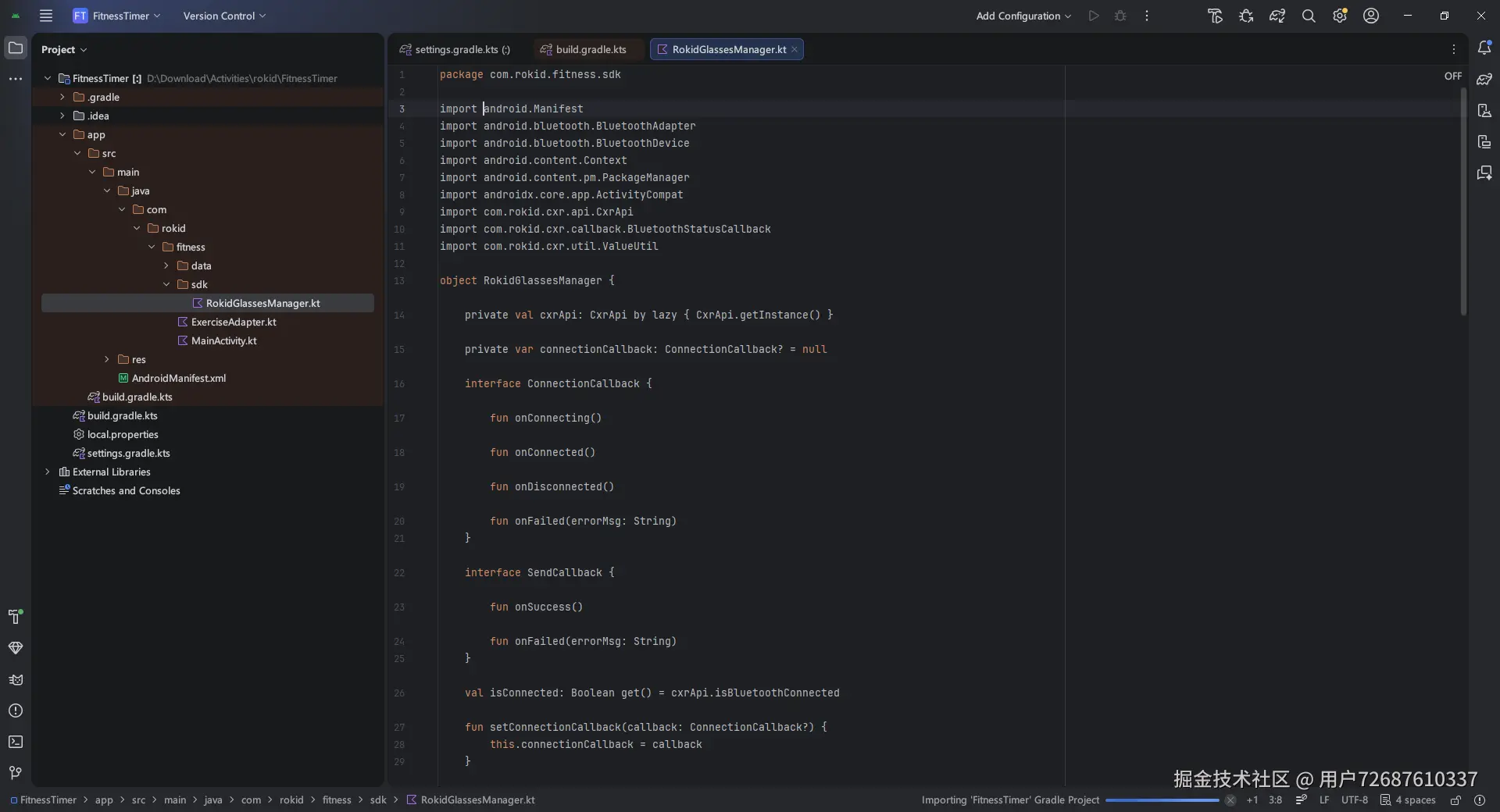Open the Problems tool window icon
Image resolution: width=1500 pixels, height=812 pixels.
(16, 710)
